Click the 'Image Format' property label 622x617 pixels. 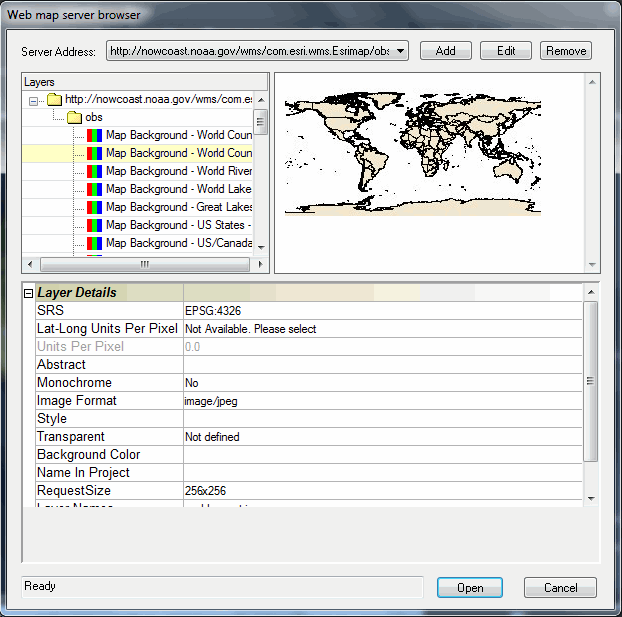77,401
